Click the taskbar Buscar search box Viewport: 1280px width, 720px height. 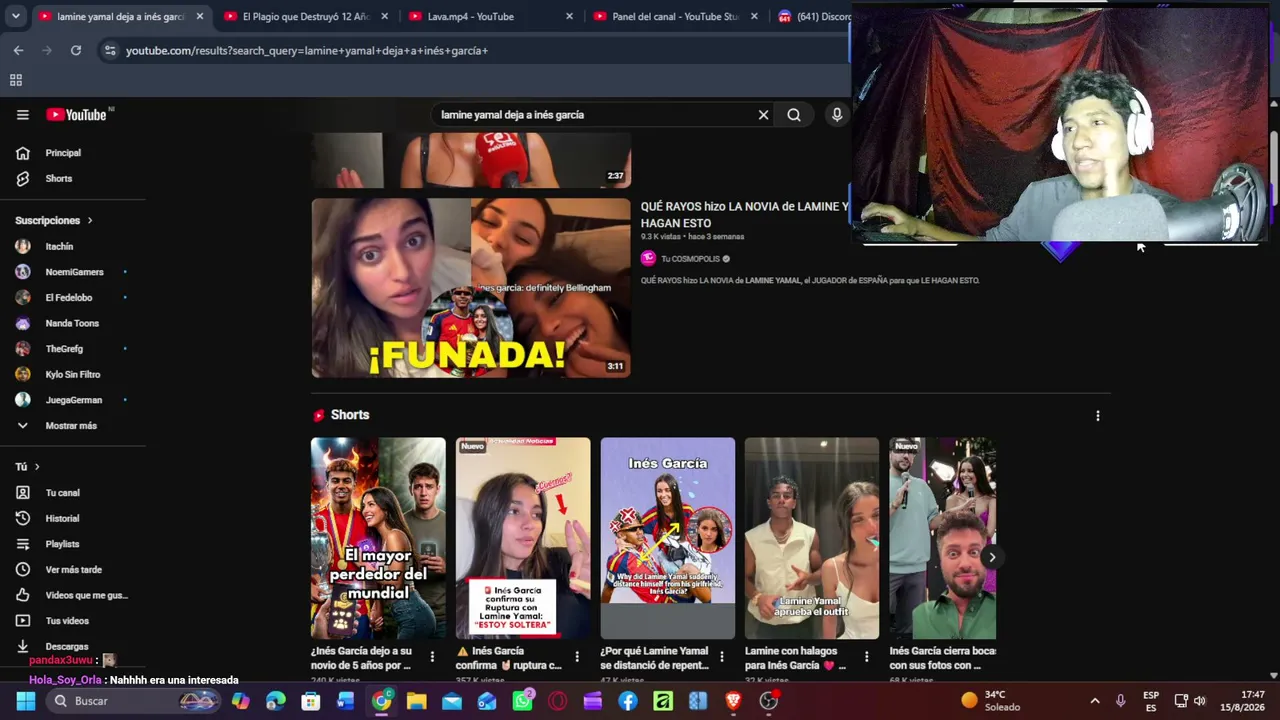coord(133,701)
